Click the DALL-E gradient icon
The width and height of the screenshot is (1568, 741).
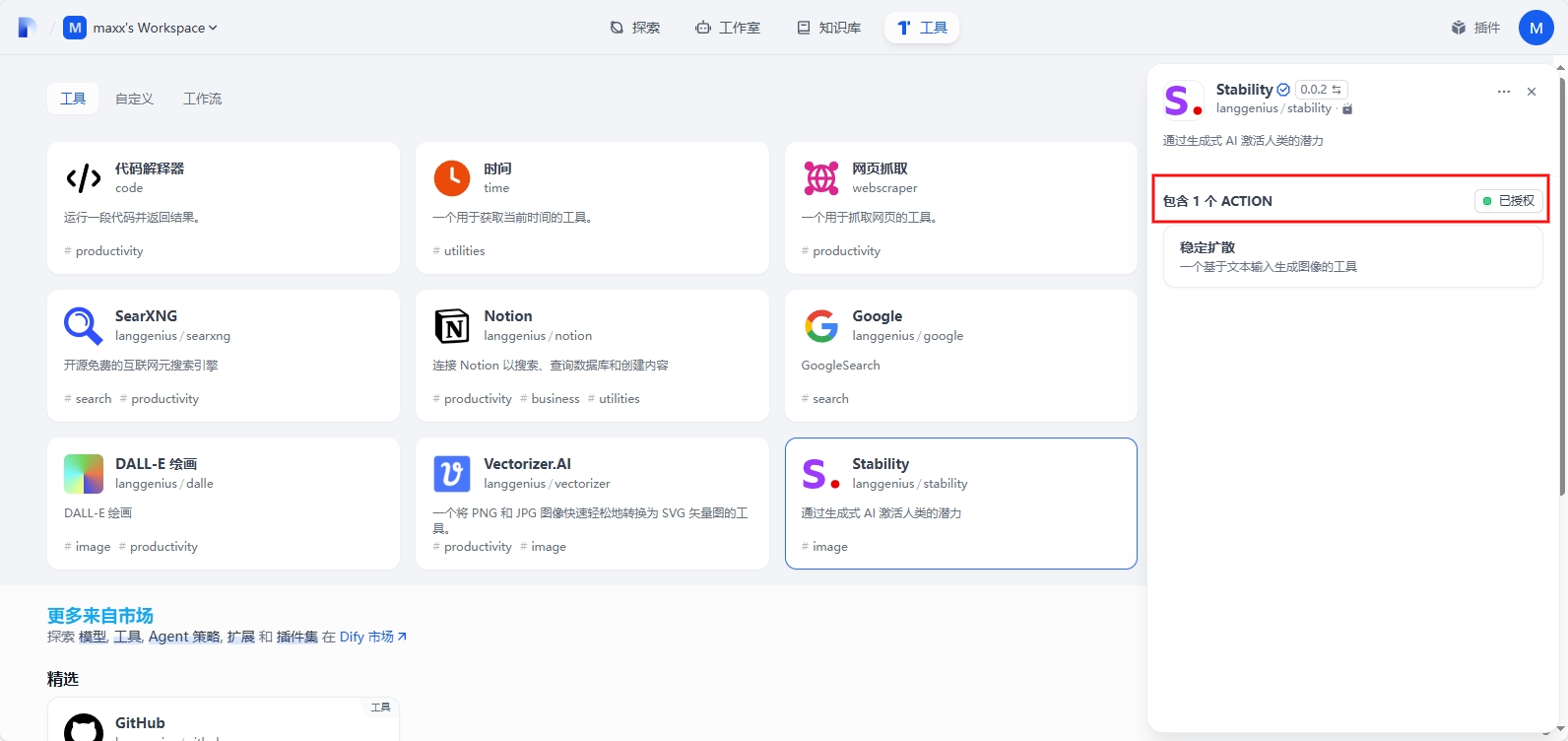click(84, 474)
